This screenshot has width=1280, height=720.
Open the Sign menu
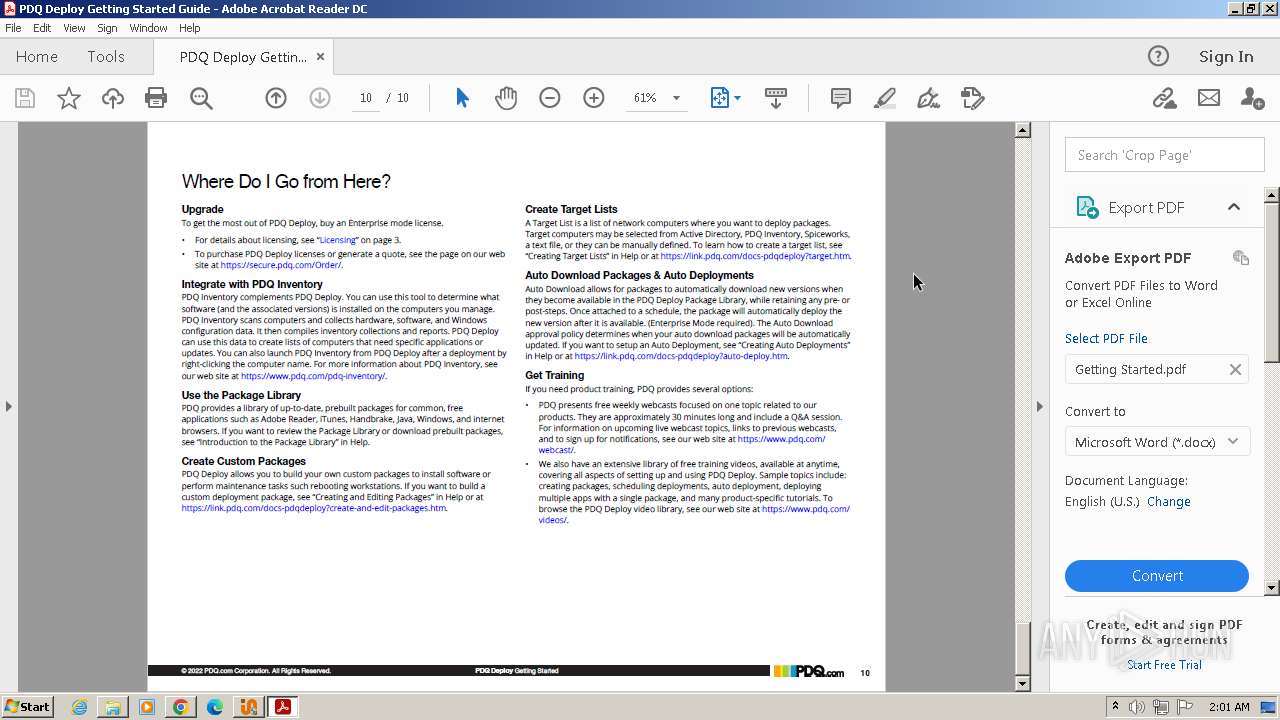[x=107, y=28]
